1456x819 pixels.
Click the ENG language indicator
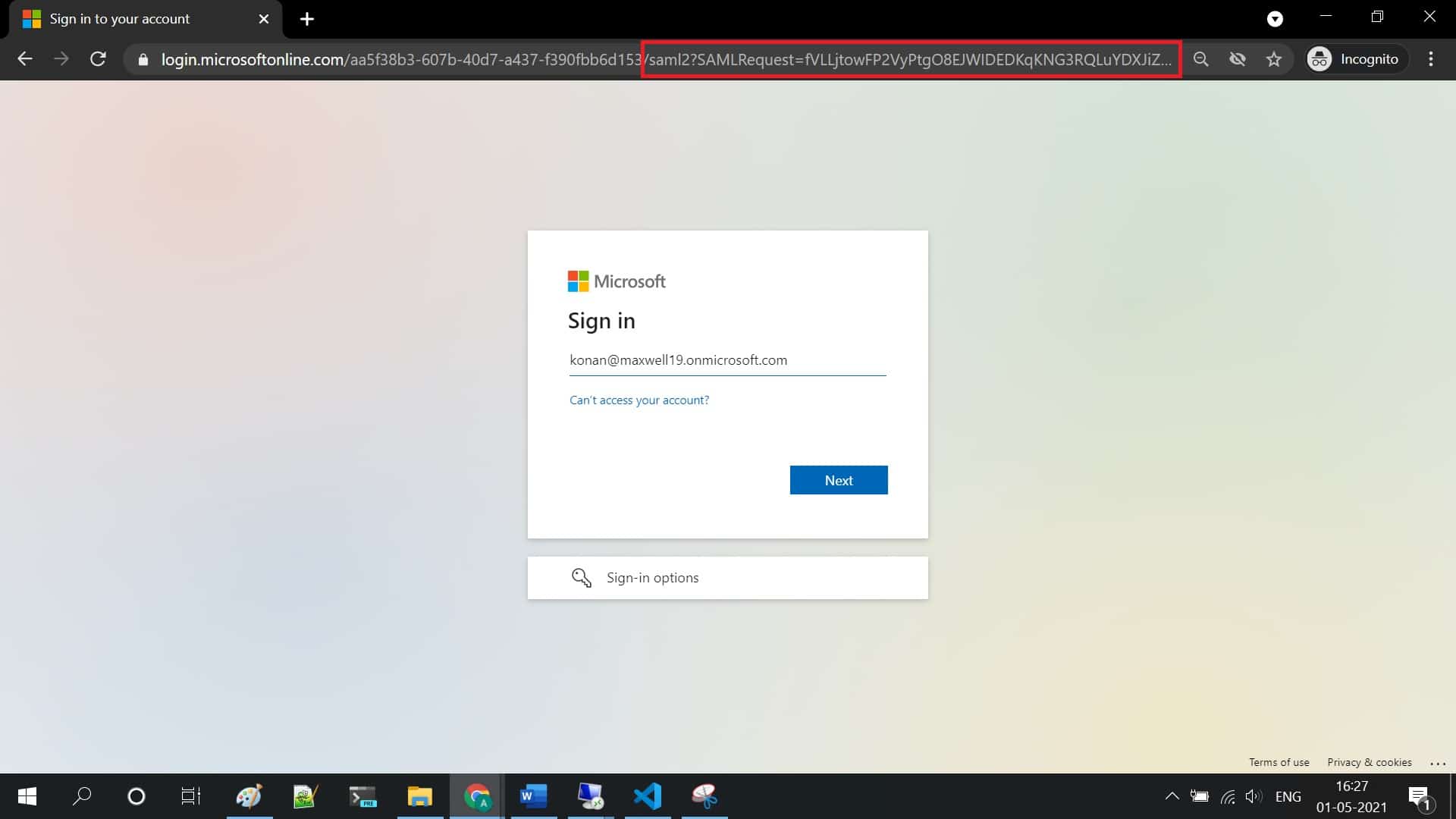click(x=1288, y=796)
